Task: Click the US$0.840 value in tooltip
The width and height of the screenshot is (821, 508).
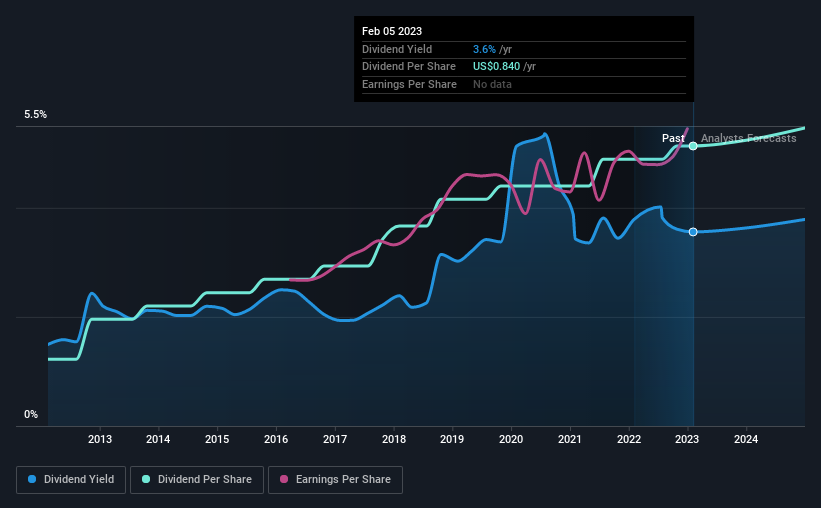Action: 496,67
